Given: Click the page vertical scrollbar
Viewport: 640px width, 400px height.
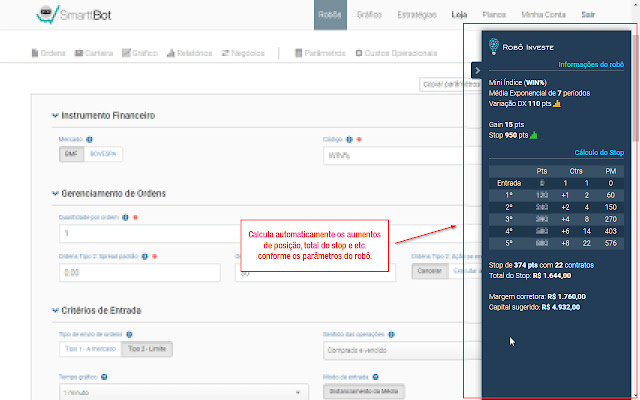Looking at the screenshot, I should click(636, 89).
